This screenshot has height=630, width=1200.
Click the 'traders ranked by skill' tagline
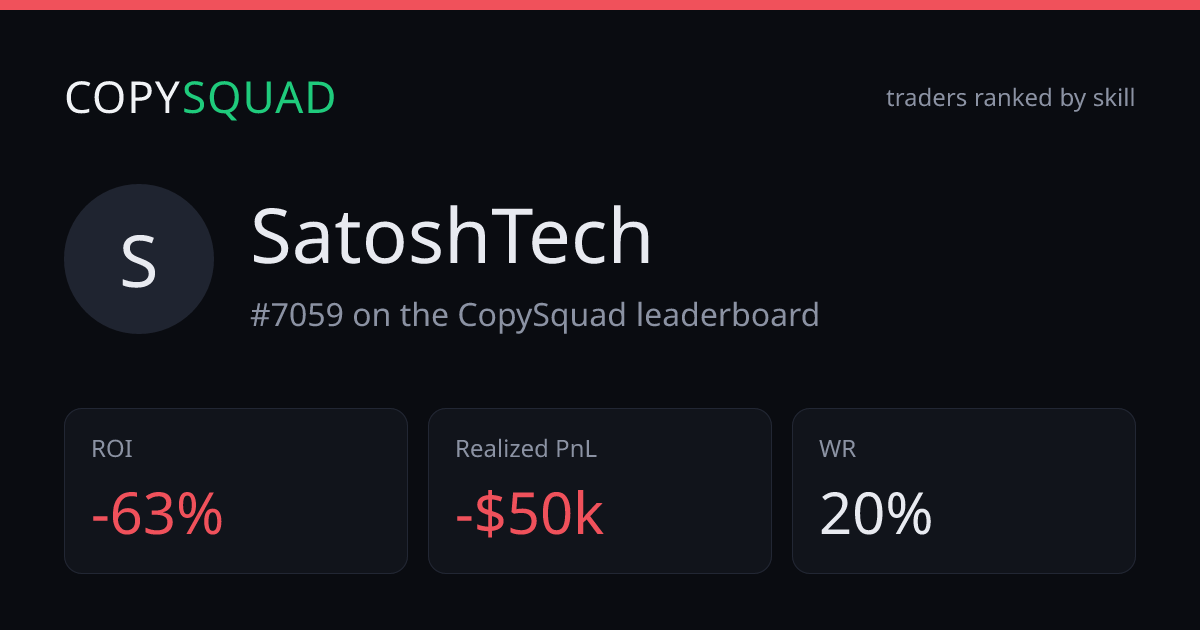pos(1010,98)
